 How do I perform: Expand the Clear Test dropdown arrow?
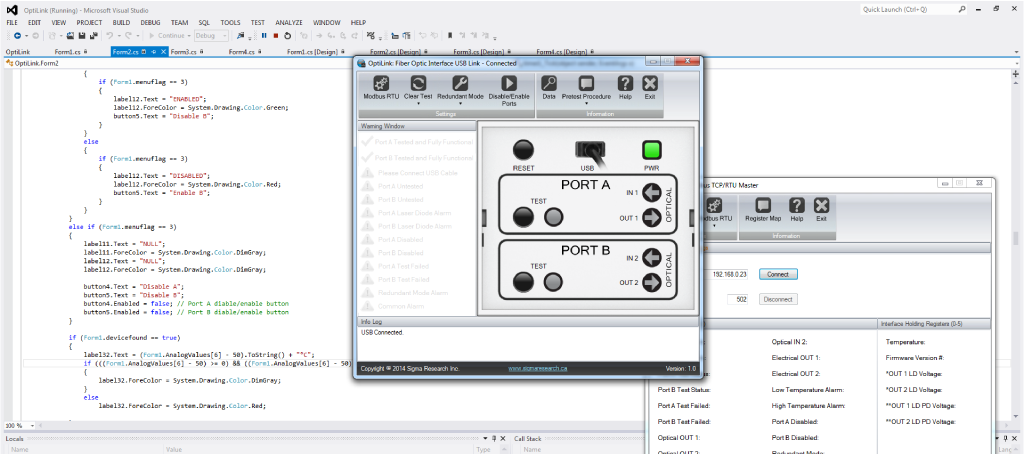point(418,103)
